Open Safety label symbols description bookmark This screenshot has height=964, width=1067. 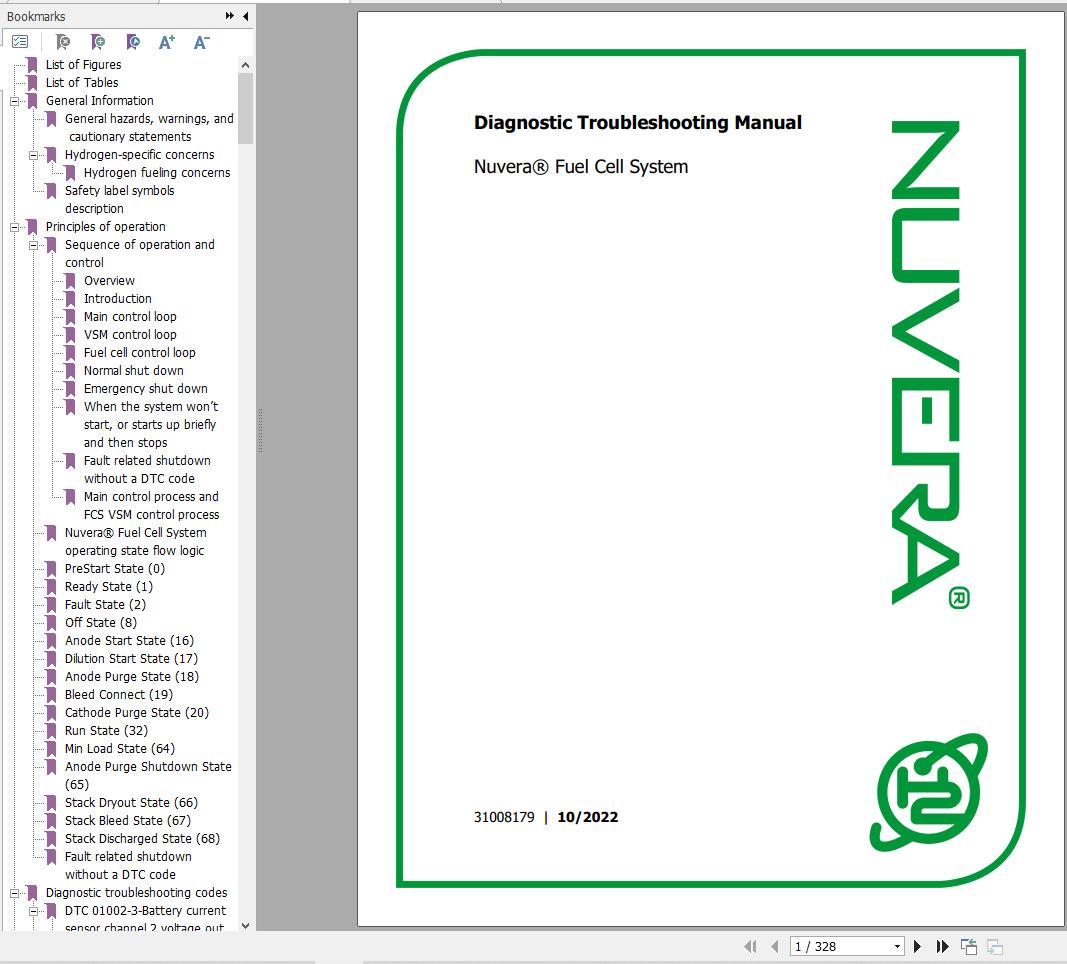[x=120, y=199]
